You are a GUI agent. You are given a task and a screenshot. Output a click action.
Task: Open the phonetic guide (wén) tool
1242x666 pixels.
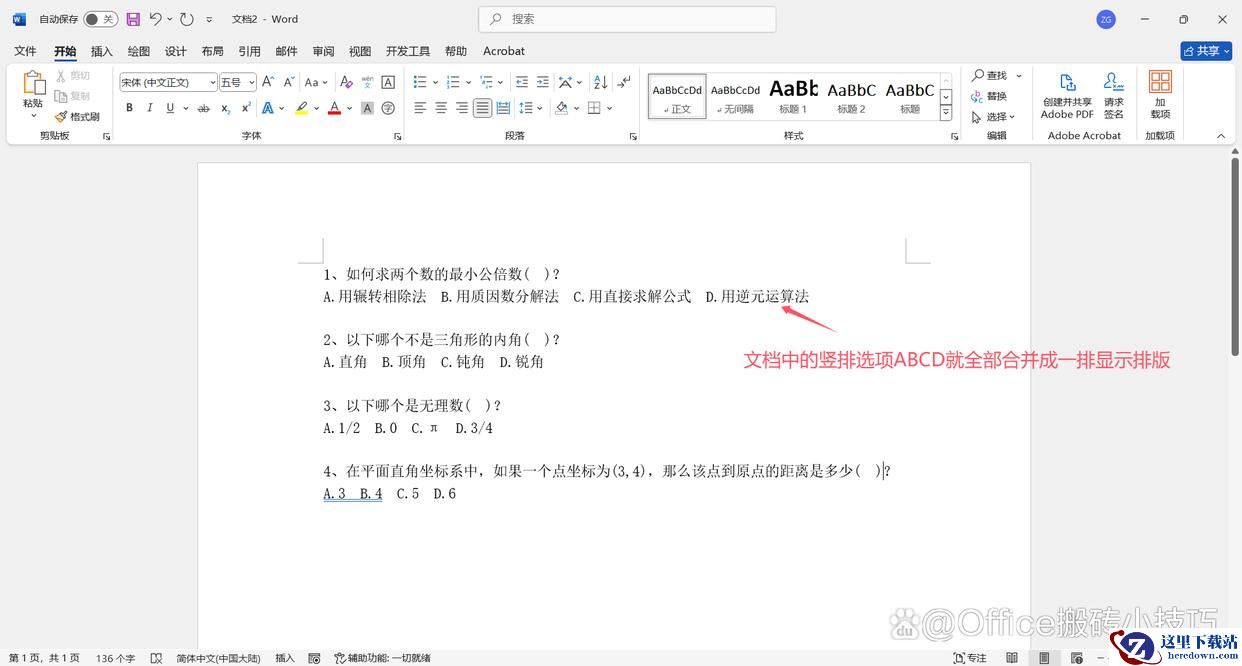pos(367,82)
